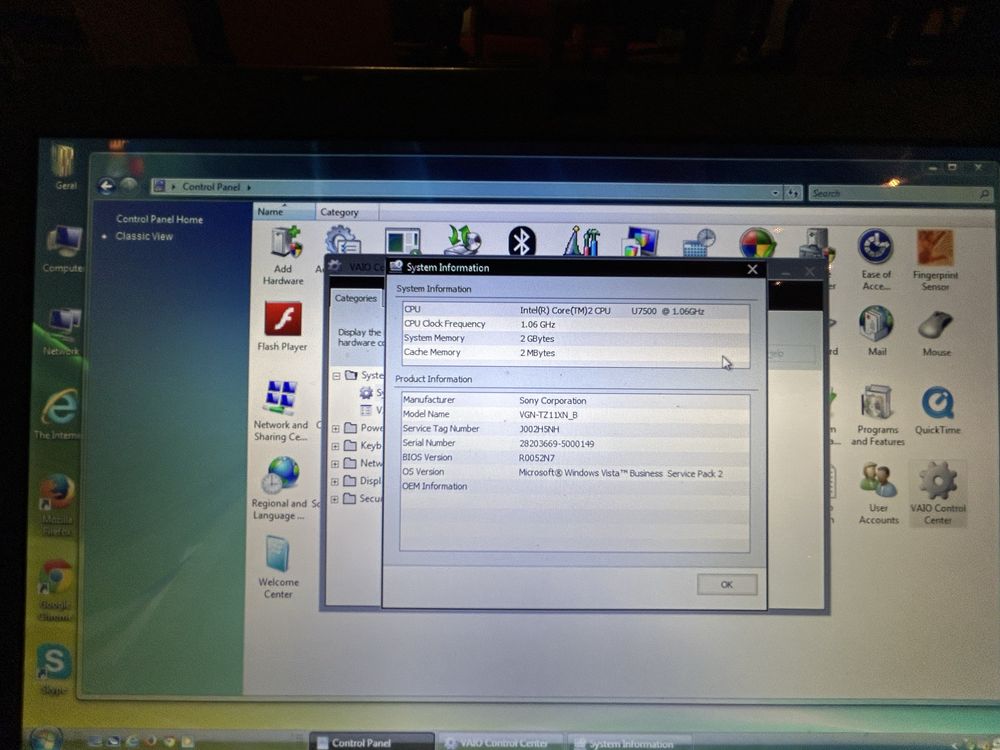Select the Manufacturer Sony Corporation row
This screenshot has height=750, width=1000.
pyautogui.click(x=575, y=400)
